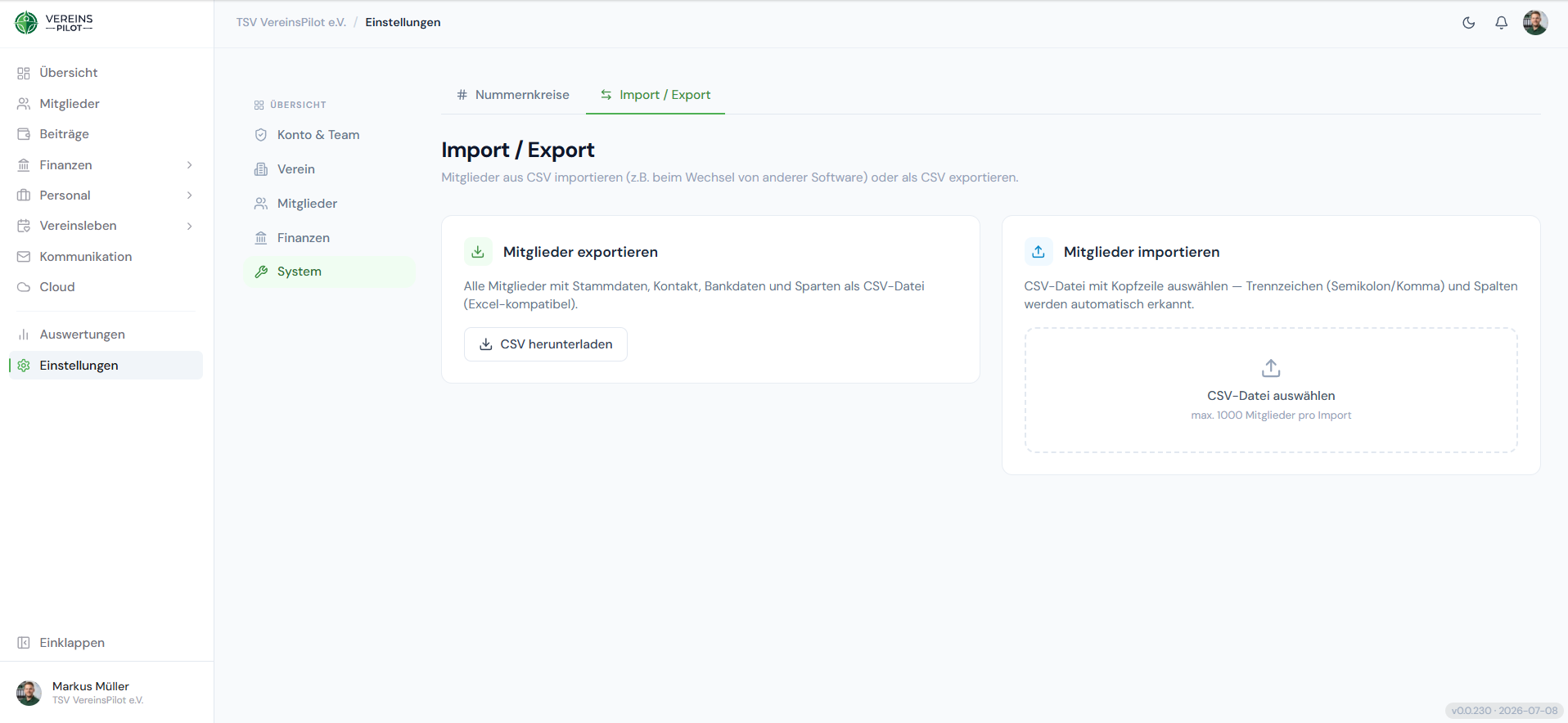Open Übersicht in the main sidebar
Viewport: 1568px width, 723px height.
[106, 73]
